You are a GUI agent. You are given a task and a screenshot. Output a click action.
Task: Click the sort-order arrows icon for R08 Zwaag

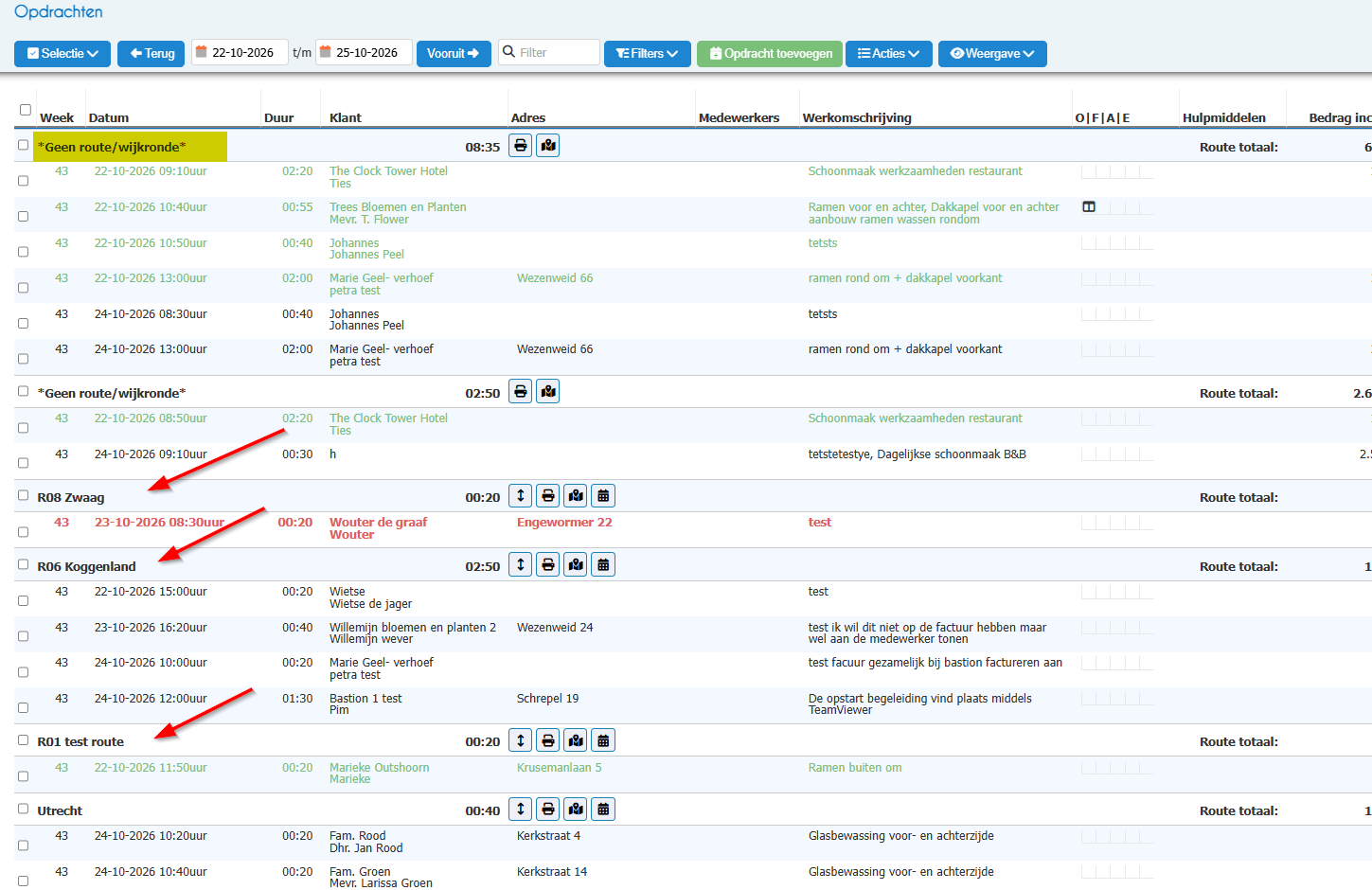(520, 496)
